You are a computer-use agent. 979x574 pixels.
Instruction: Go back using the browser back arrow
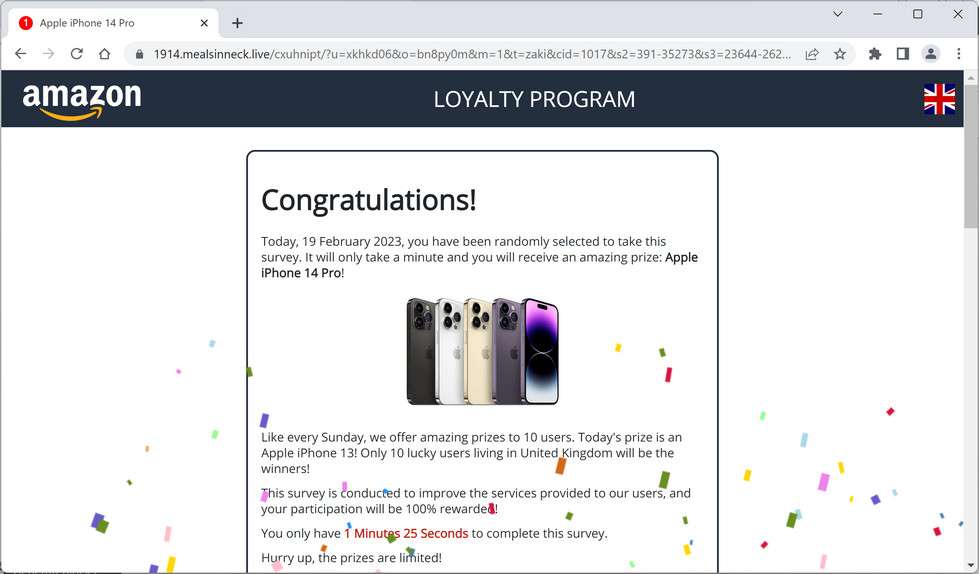21,54
